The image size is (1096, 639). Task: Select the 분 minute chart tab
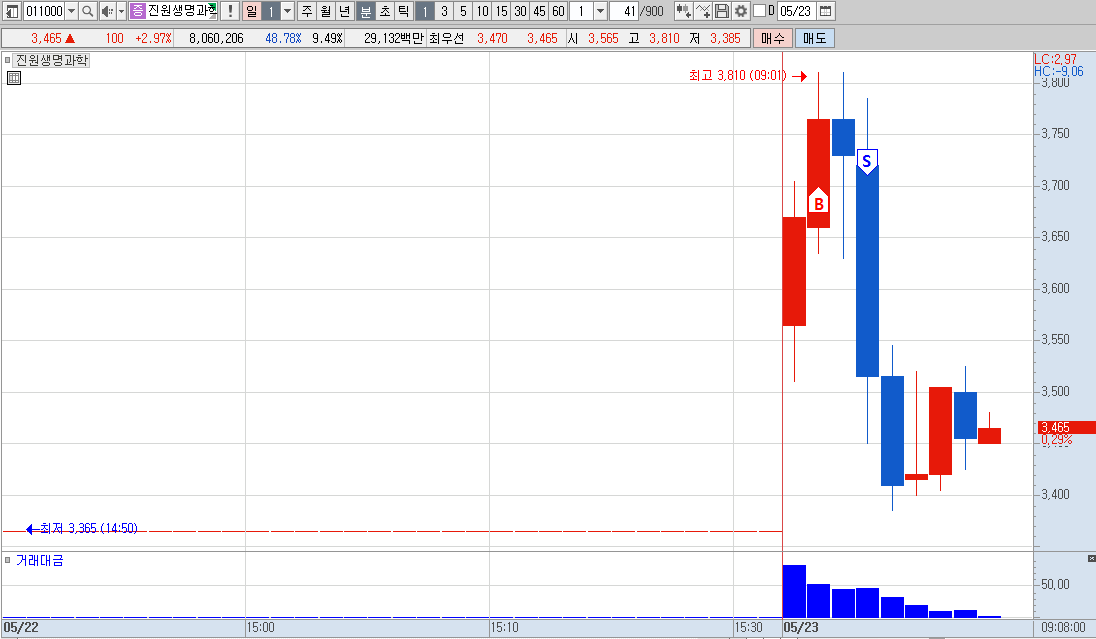[366, 11]
